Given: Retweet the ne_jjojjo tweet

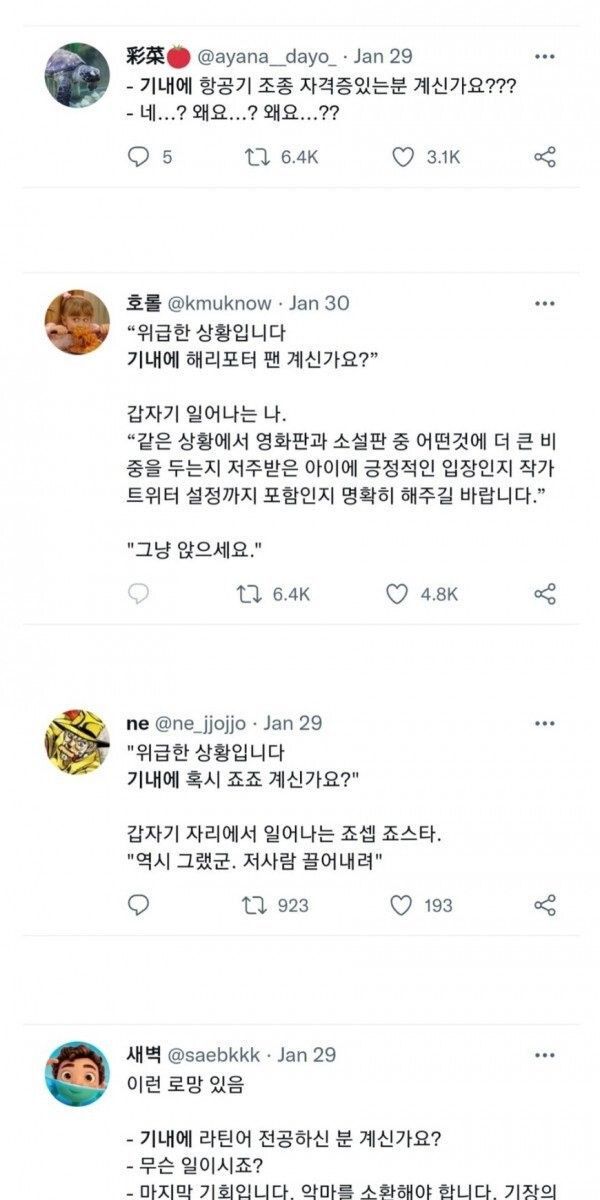Looking at the screenshot, I should [256, 905].
